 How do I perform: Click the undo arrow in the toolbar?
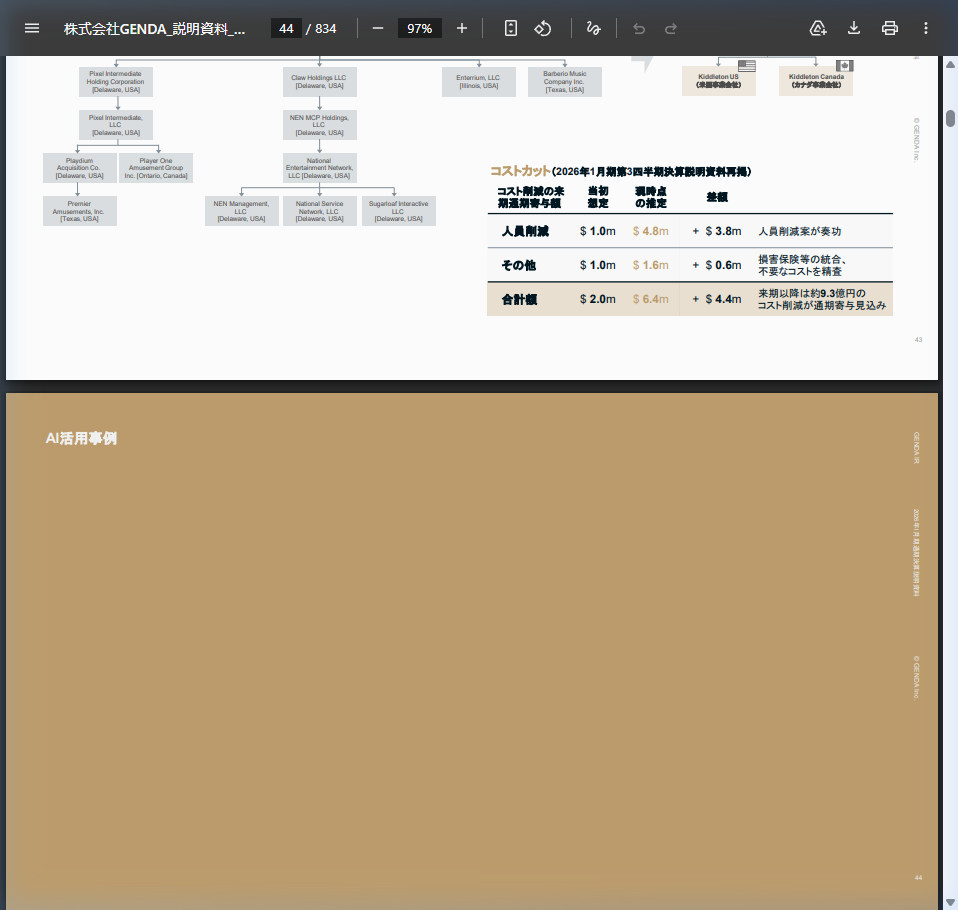[639, 28]
